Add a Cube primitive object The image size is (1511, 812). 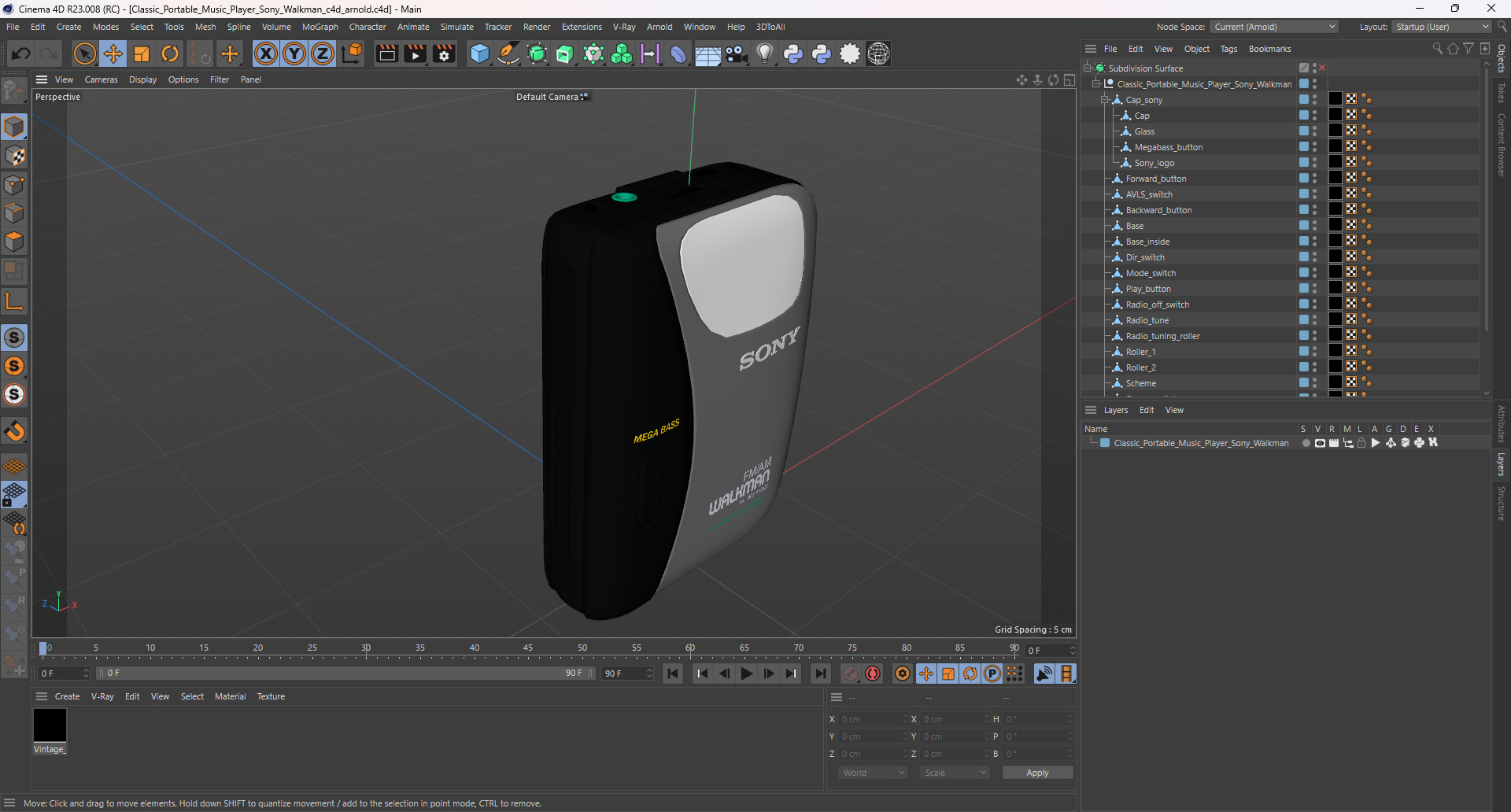pyautogui.click(x=479, y=54)
